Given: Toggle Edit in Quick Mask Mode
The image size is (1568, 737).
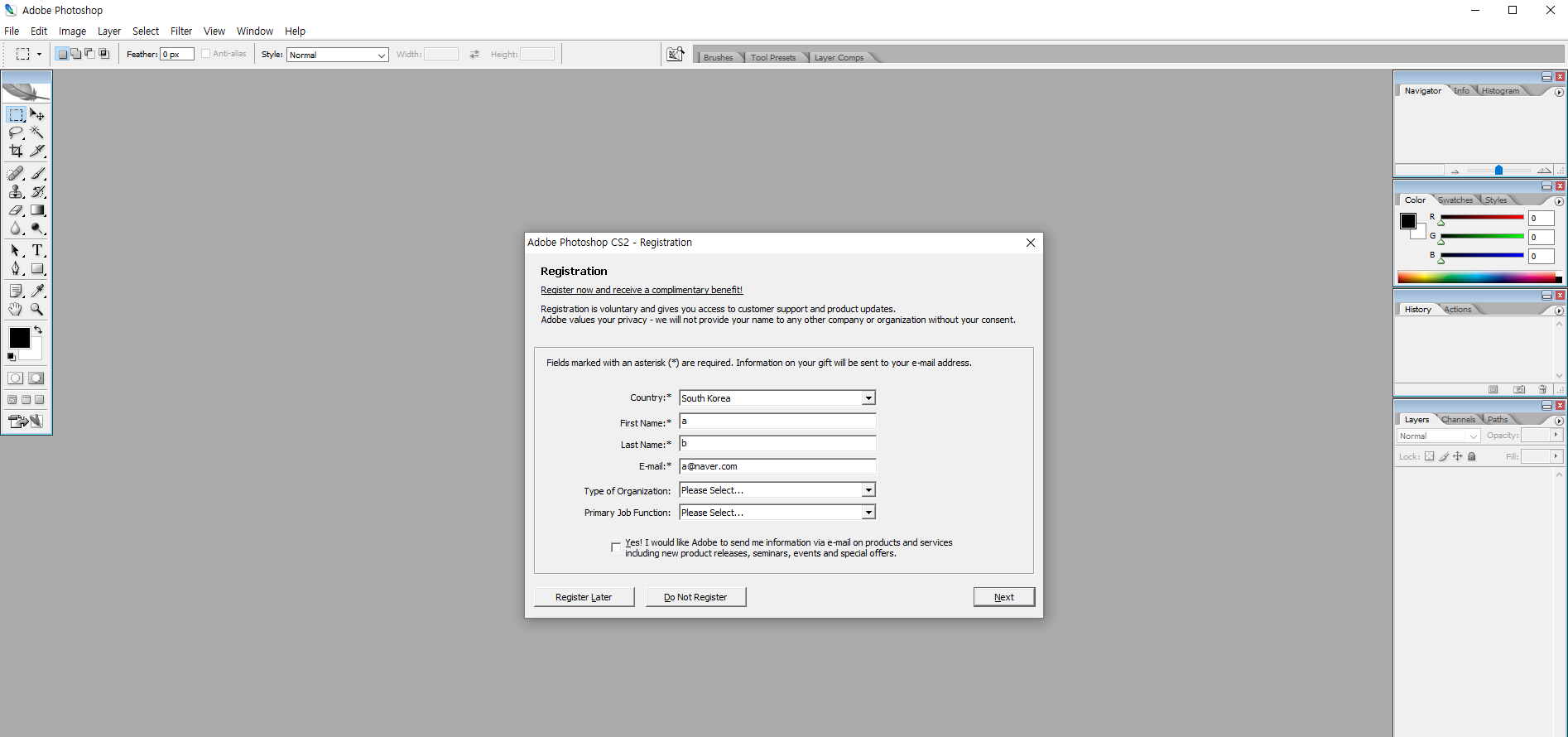Looking at the screenshot, I should 36,378.
